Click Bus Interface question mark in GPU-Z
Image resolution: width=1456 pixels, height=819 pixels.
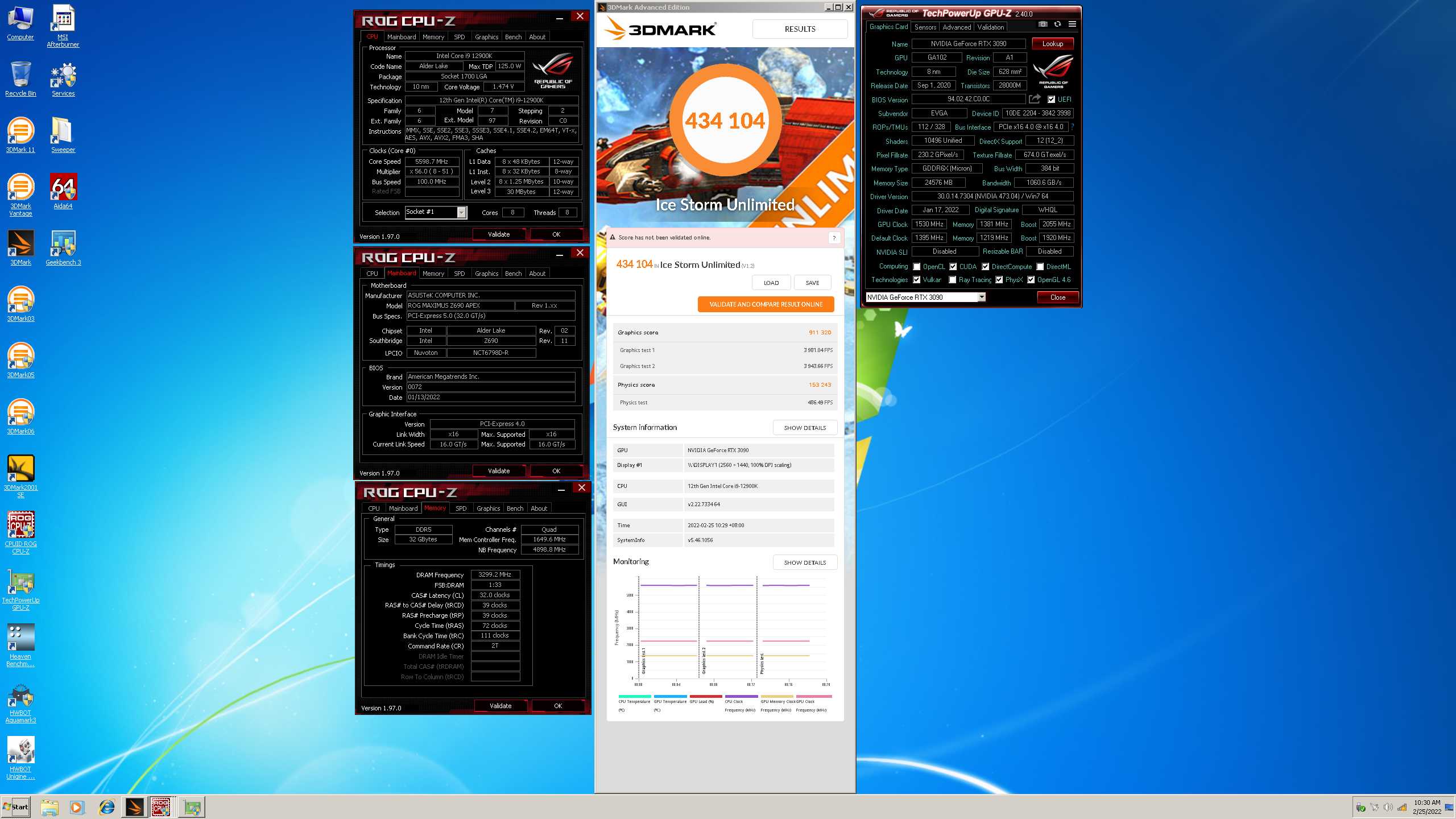1072,127
